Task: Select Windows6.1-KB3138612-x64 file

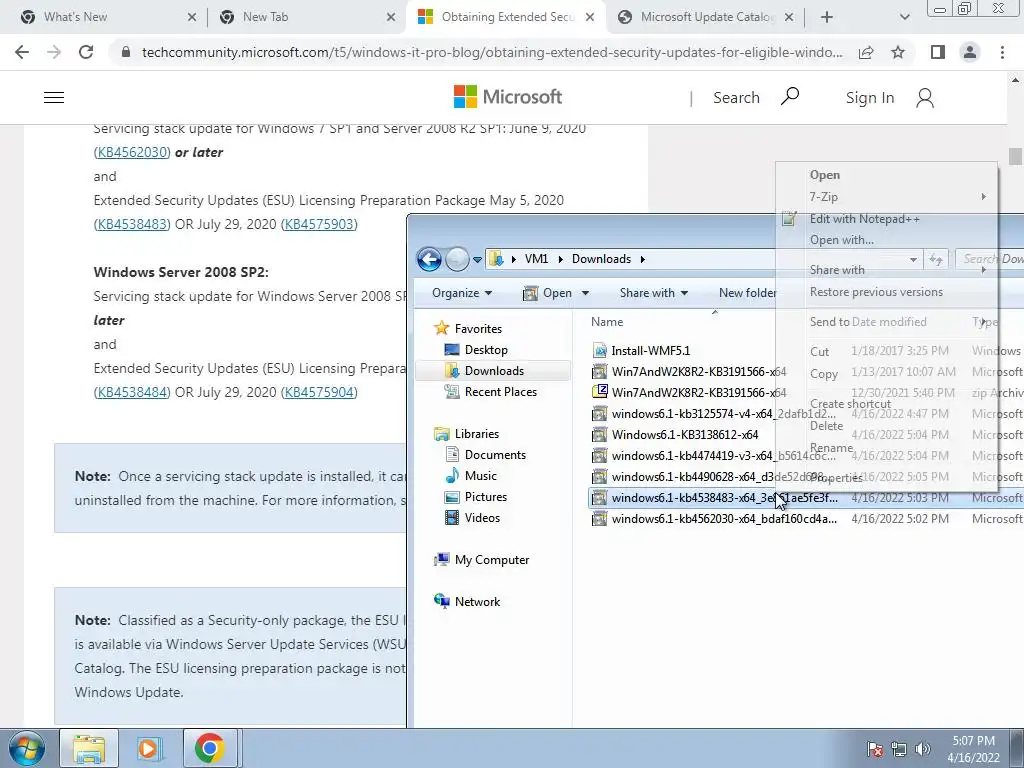Action: [684, 434]
